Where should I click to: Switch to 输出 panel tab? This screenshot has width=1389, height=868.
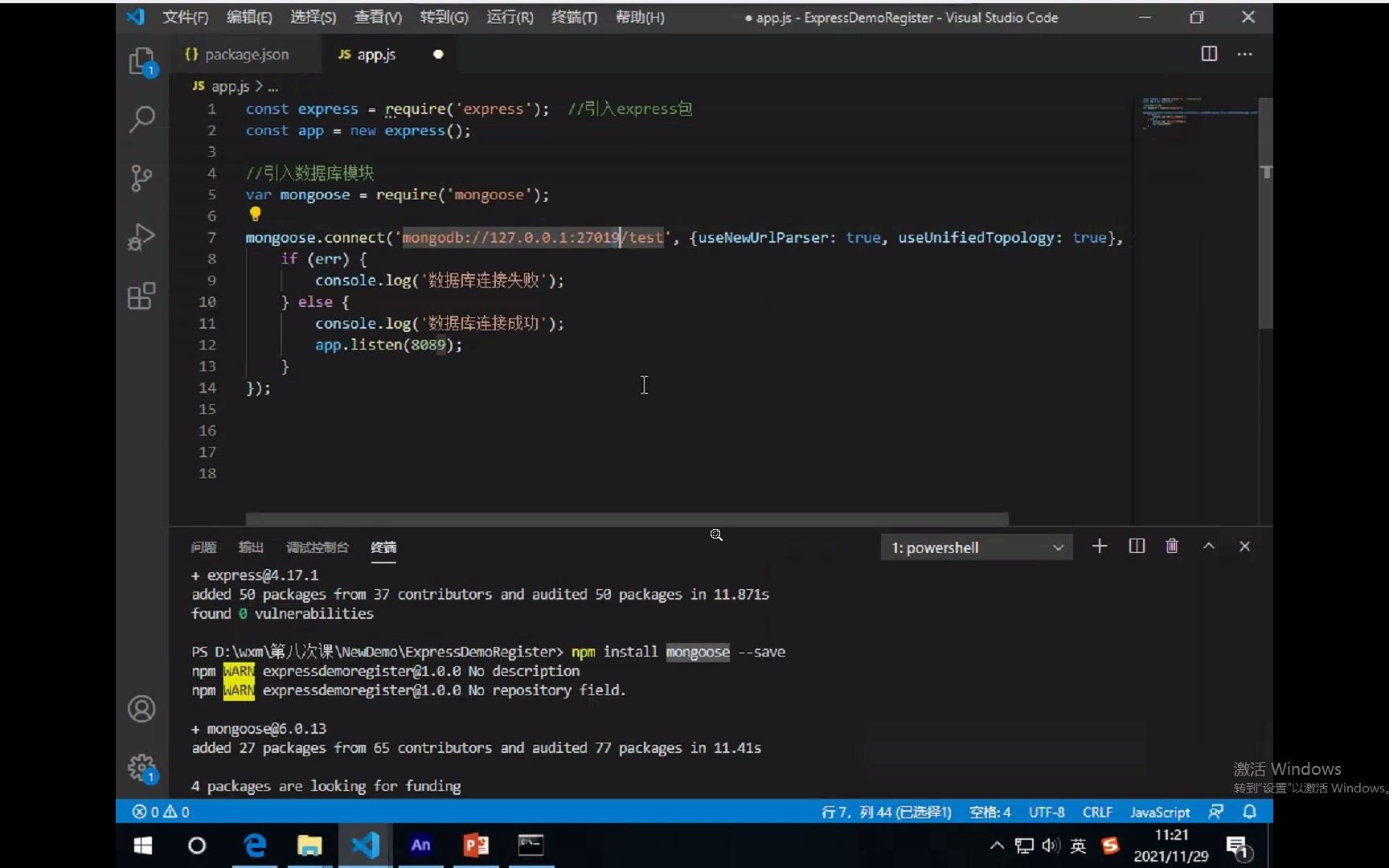[x=251, y=547]
